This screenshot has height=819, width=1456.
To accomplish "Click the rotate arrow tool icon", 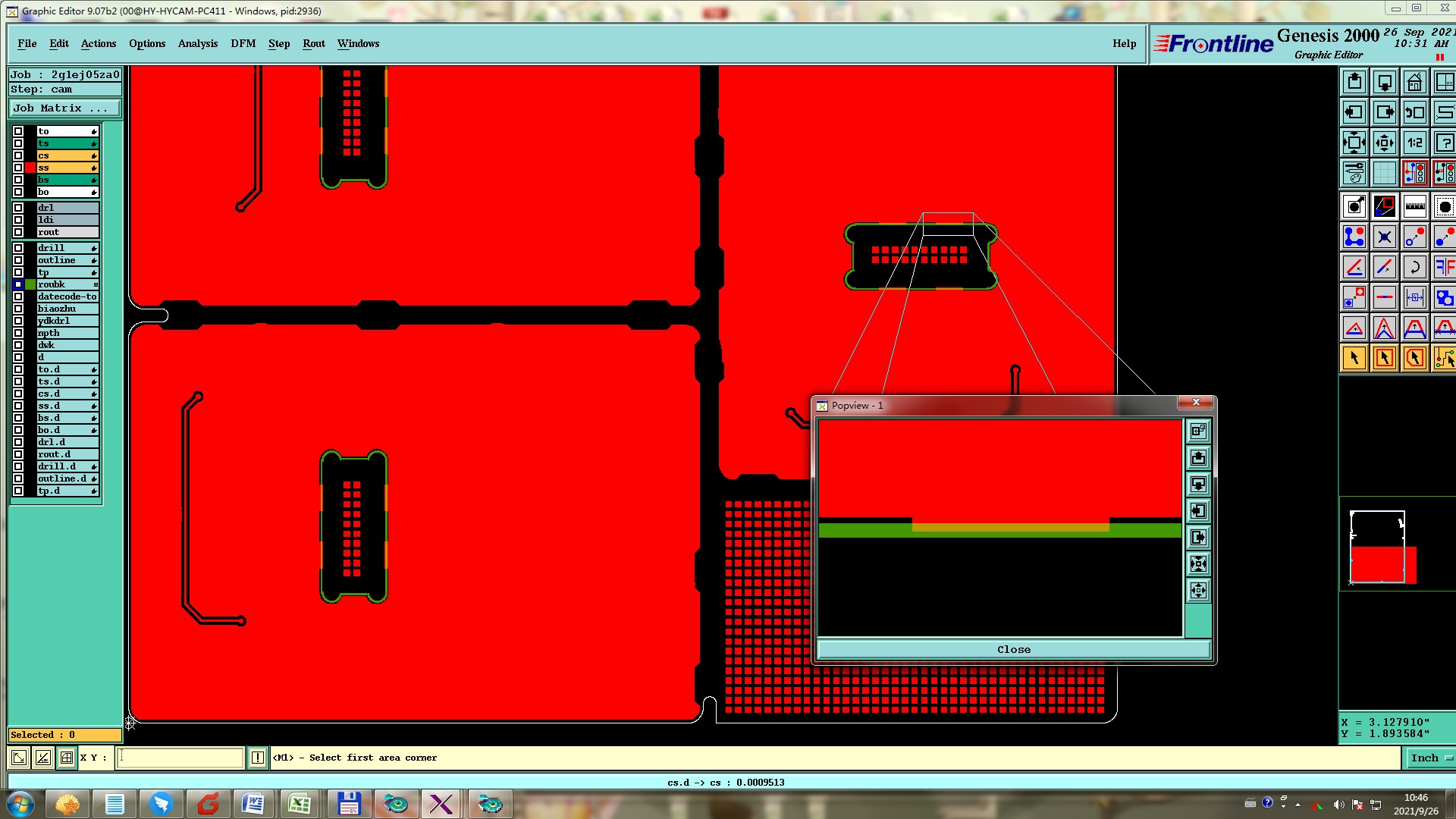I will (1414, 267).
